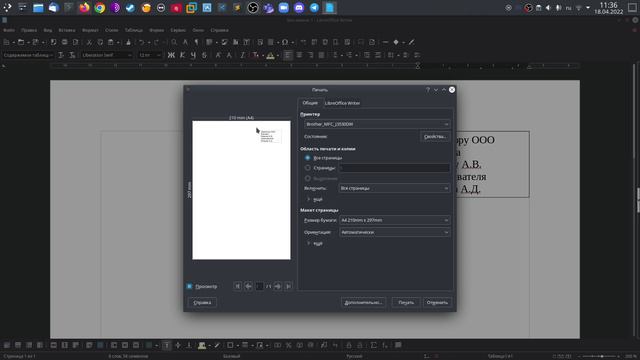Click the Отменить cancel button
The width and height of the screenshot is (640, 360).
point(437,302)
